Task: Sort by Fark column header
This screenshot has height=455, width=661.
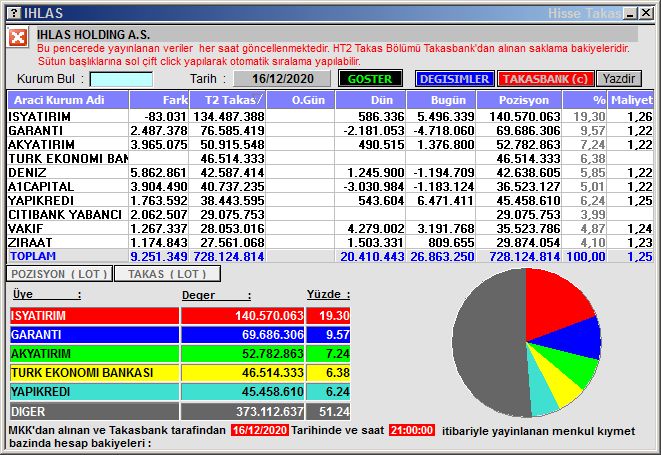Action: click(x=159, y=100)
